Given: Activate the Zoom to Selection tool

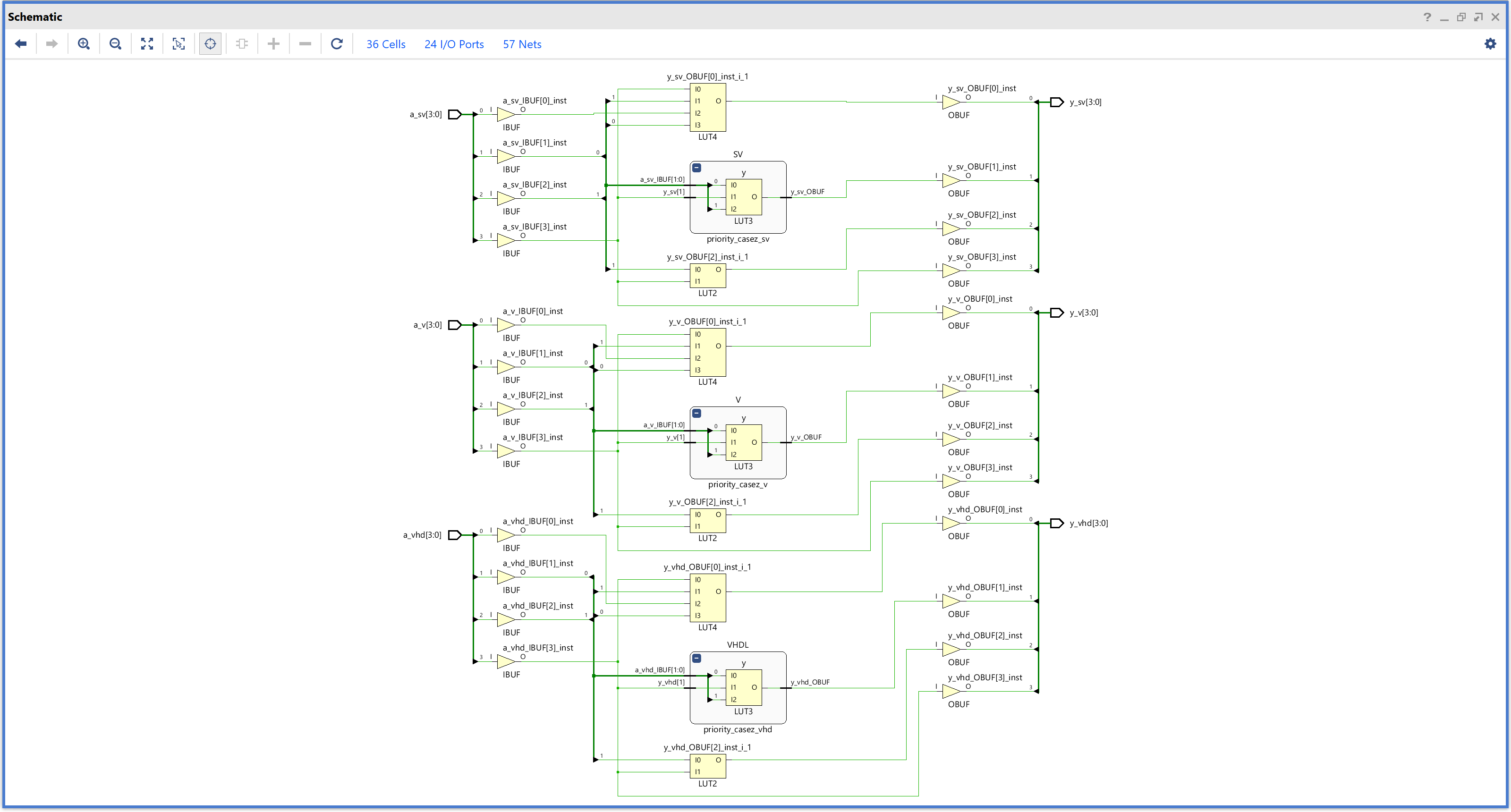Looking at the screenshot, I should tap(179, 43).
